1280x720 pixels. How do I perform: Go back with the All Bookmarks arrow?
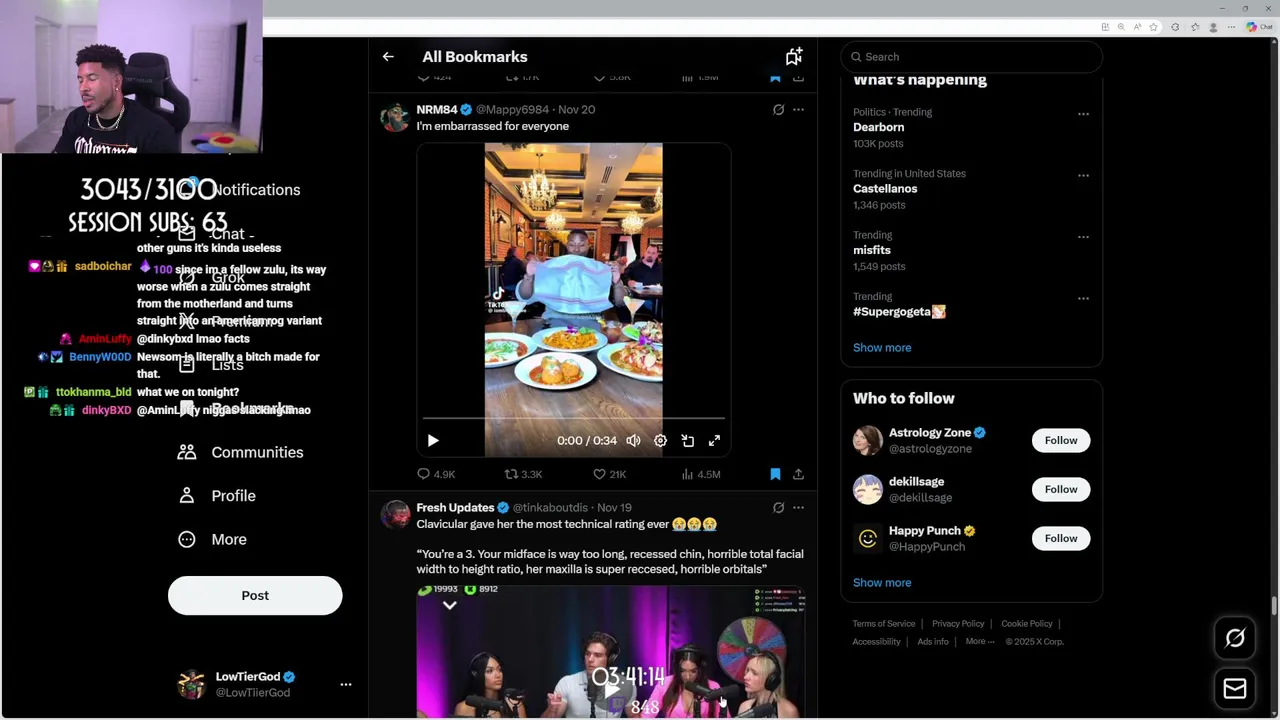pos(388,57)
